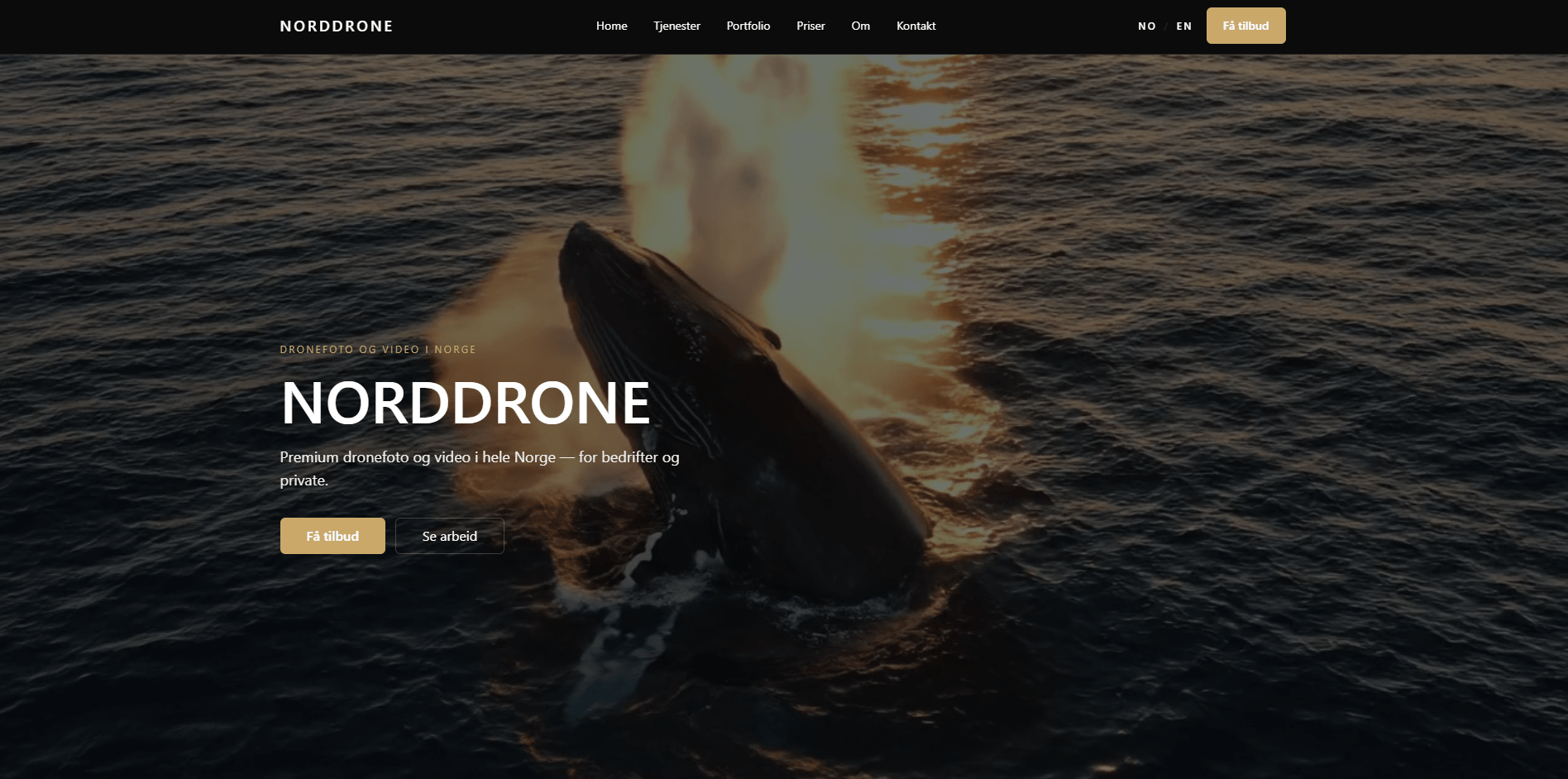The image size is (1568, 779).
Task: Switch language to NO
Action: click(1147, 26)
